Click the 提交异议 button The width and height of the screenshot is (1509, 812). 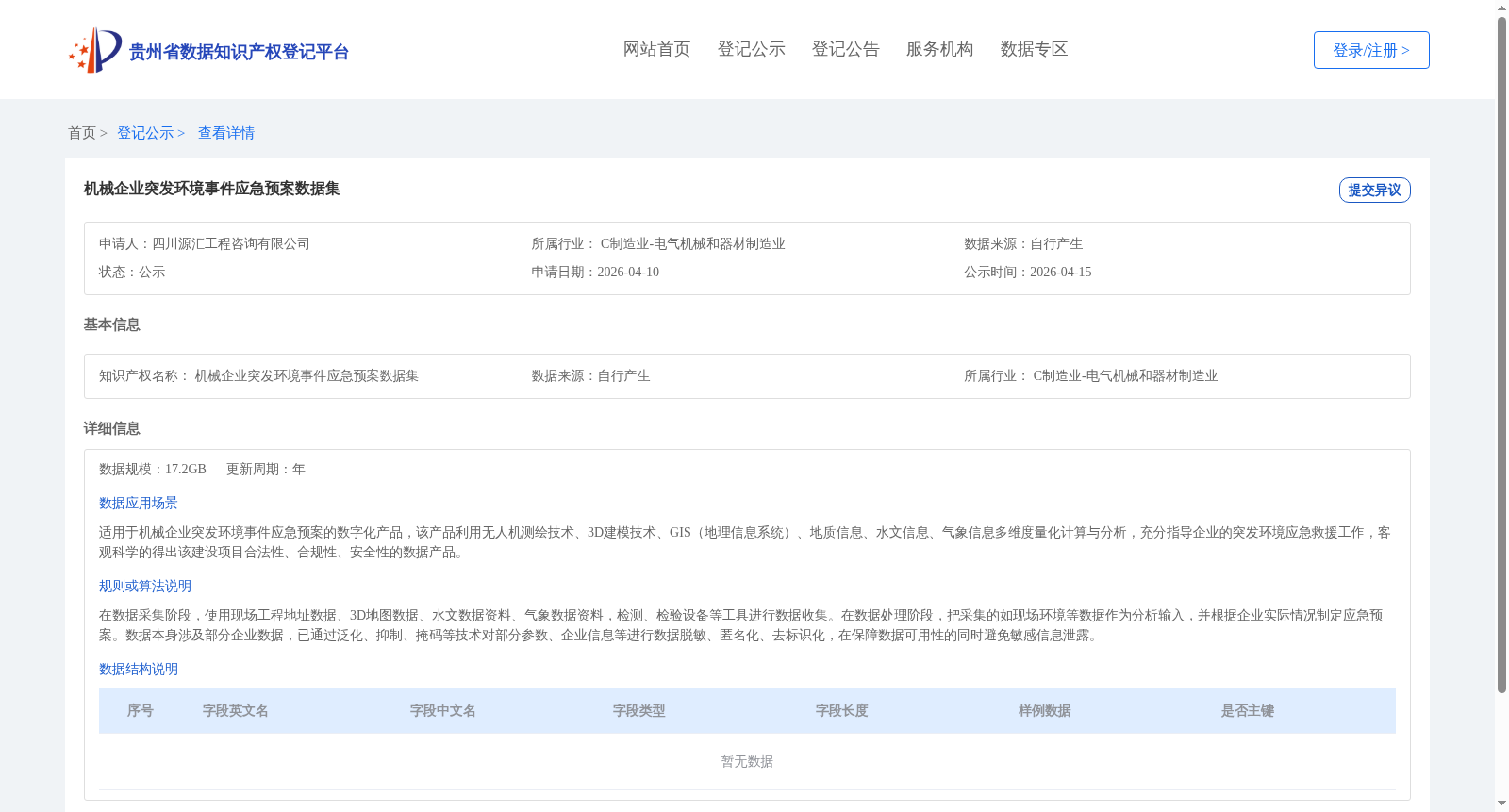[x=1374, y=190]
